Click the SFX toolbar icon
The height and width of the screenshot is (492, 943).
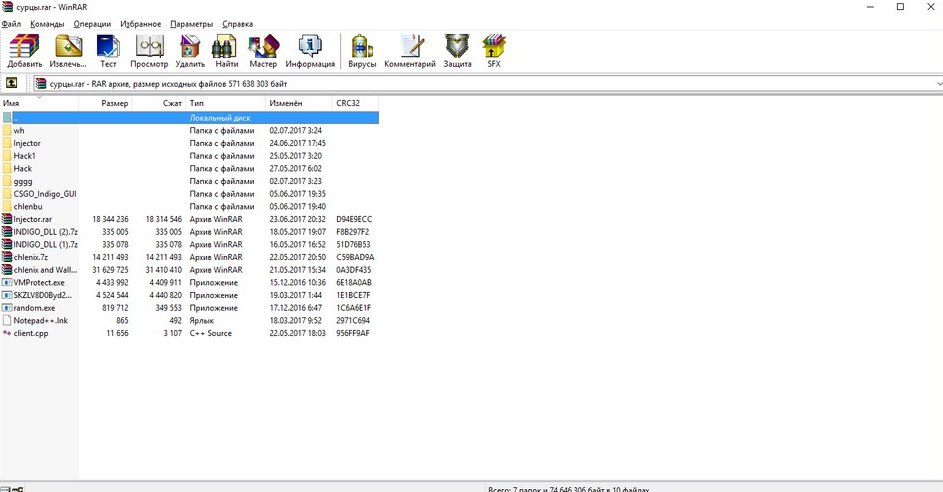click(x=494, y=51)
